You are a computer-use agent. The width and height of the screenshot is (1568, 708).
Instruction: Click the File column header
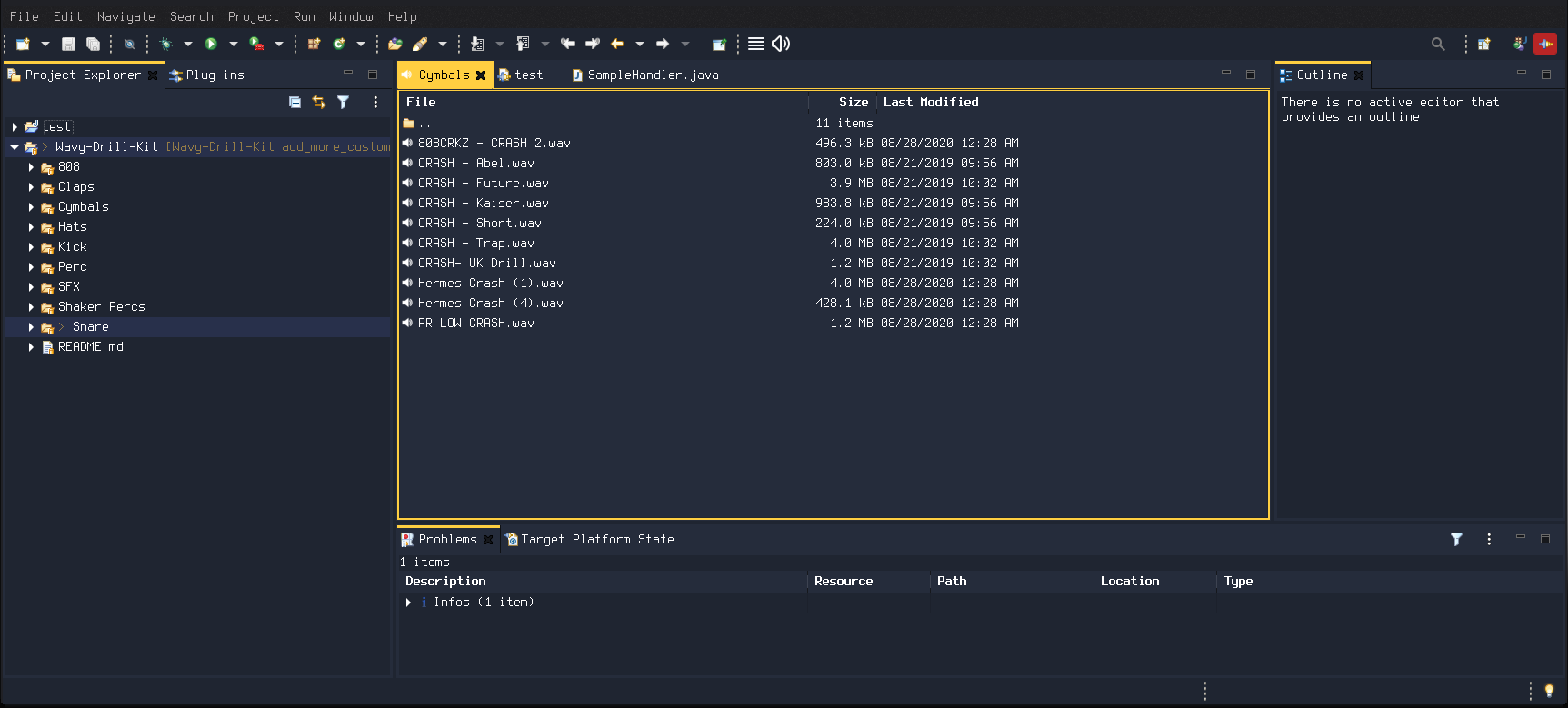tap(604, 103)
